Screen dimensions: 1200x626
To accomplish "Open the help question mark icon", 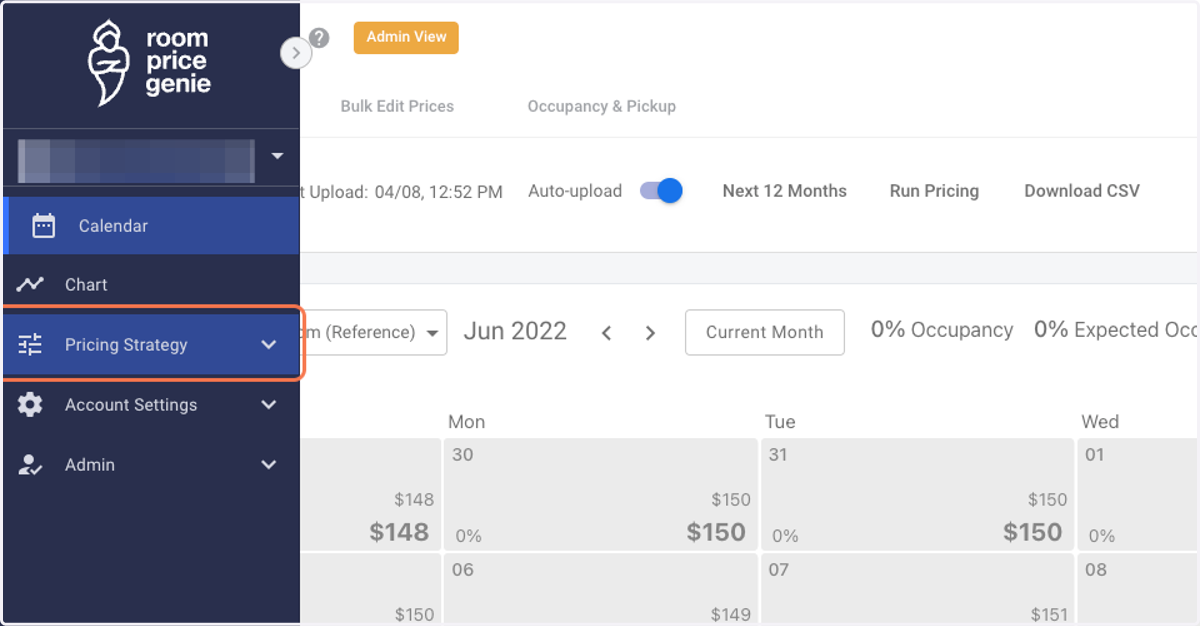I will 319,38.
